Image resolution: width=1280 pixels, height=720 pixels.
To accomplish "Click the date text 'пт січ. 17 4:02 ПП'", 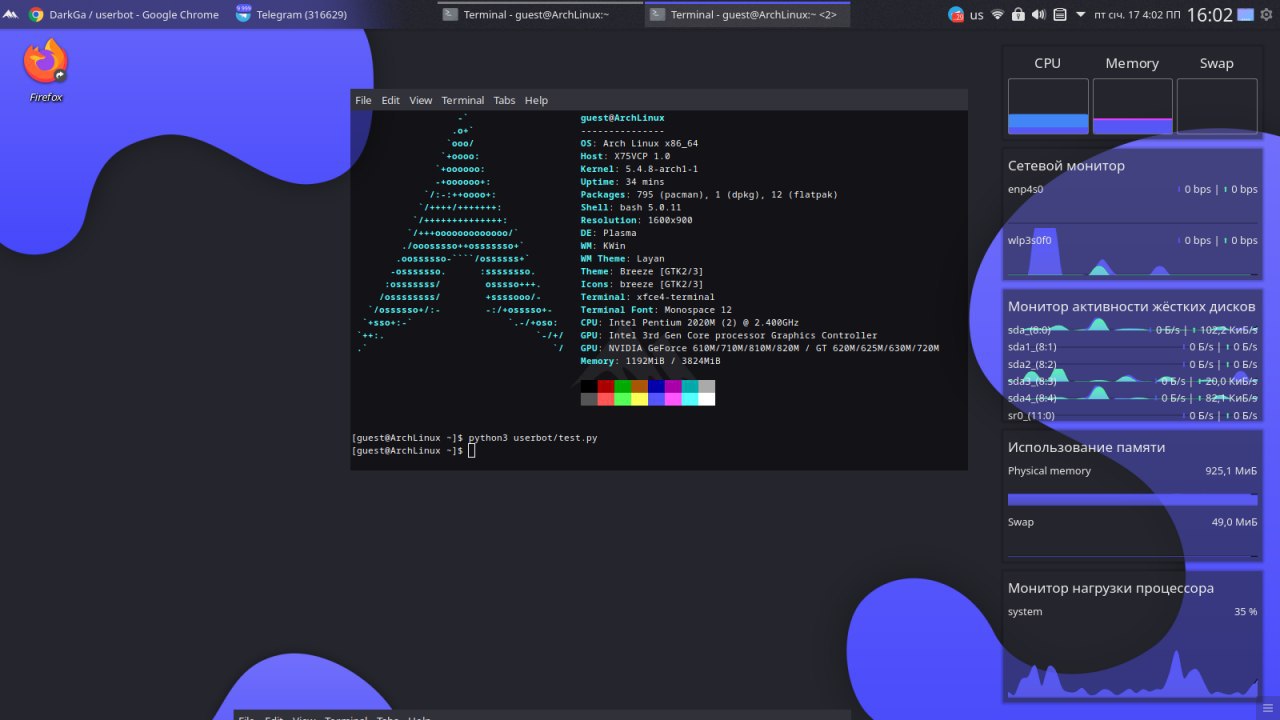I will 1136,15.
